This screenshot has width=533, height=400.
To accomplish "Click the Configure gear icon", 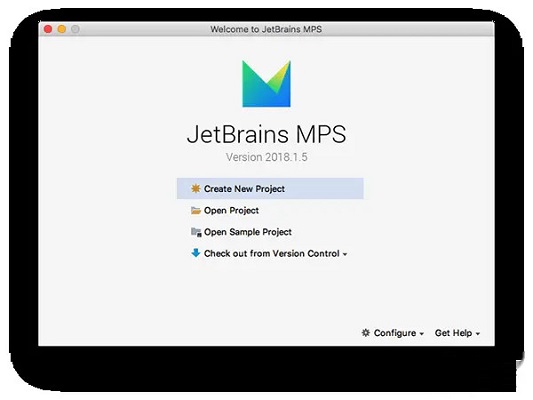I will pyautogui.click(x=366, y=333).
